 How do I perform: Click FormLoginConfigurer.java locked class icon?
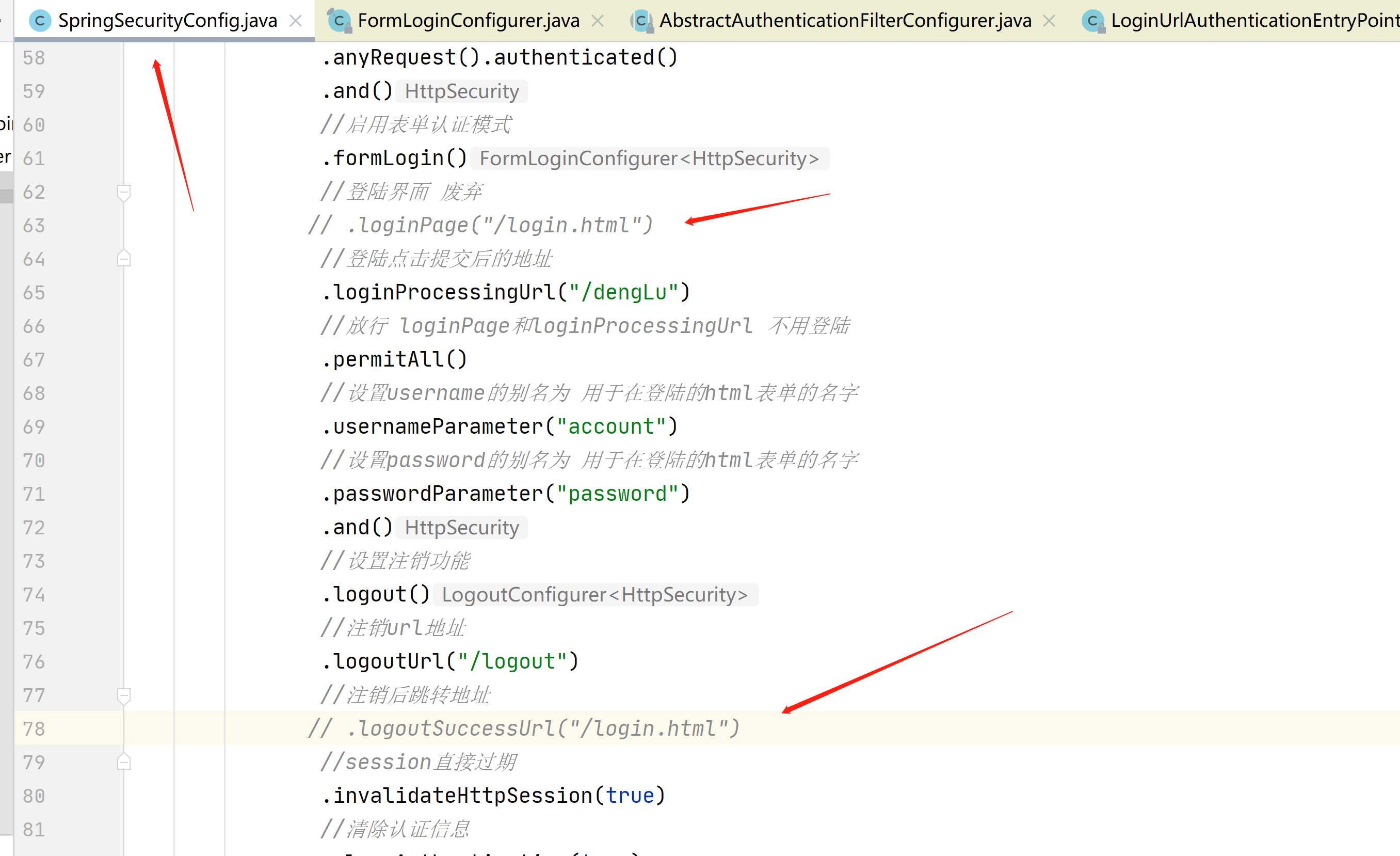(339, 21)
